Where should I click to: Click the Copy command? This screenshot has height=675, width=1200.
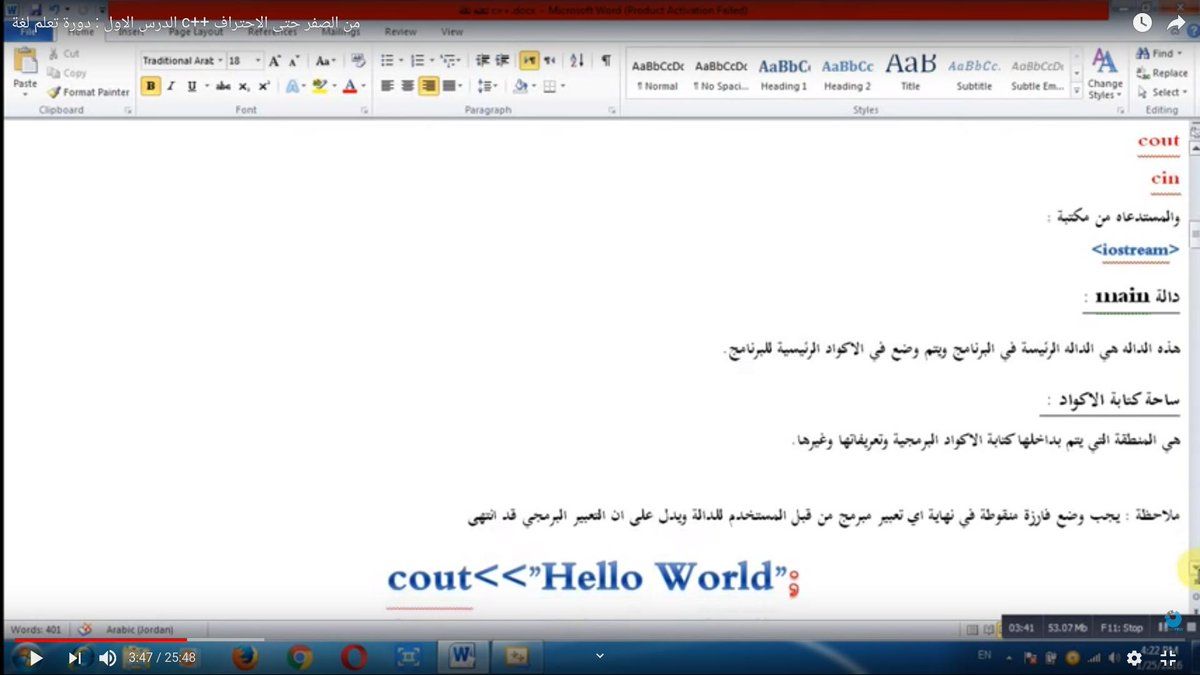(67, 73)
